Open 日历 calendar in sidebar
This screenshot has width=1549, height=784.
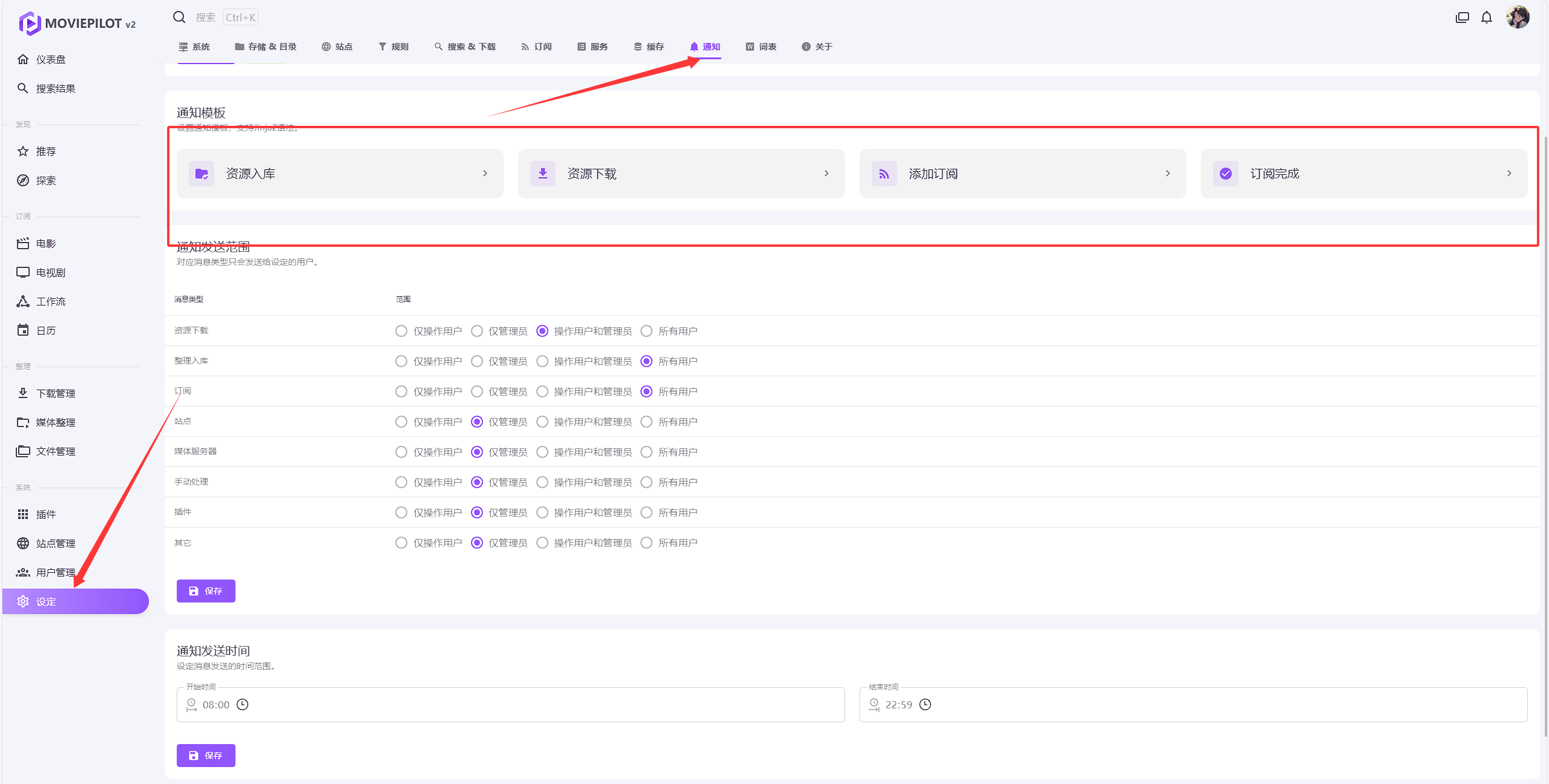tap(46, 330)
